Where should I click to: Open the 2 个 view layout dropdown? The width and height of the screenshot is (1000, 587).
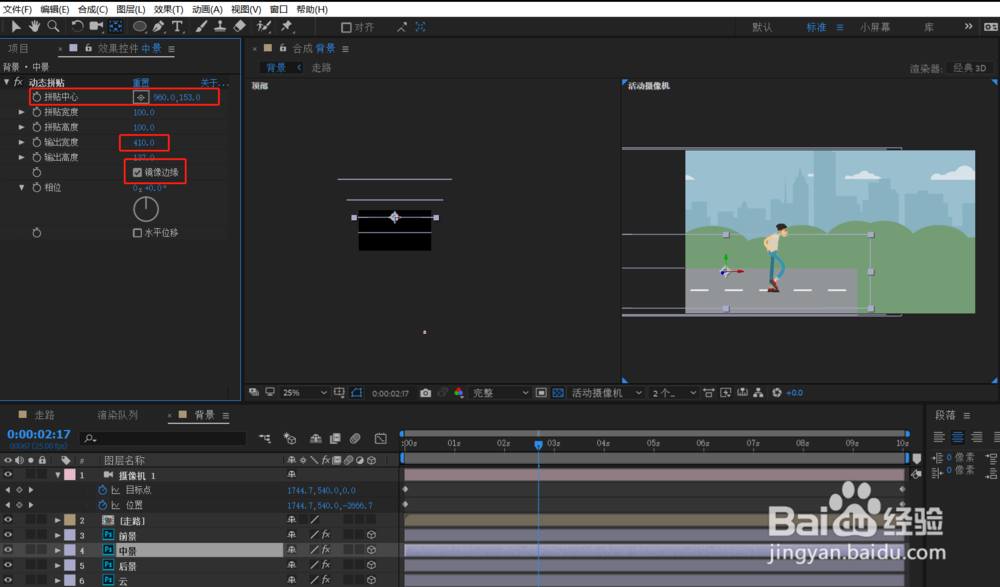(x=673, y=393)
